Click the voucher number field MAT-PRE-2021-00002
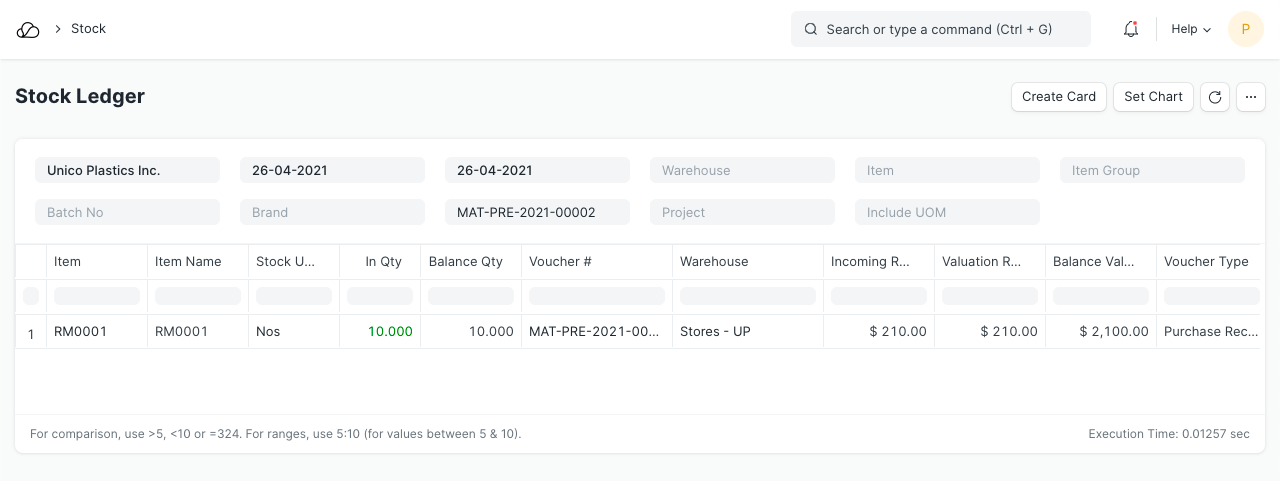 [537, 213]
